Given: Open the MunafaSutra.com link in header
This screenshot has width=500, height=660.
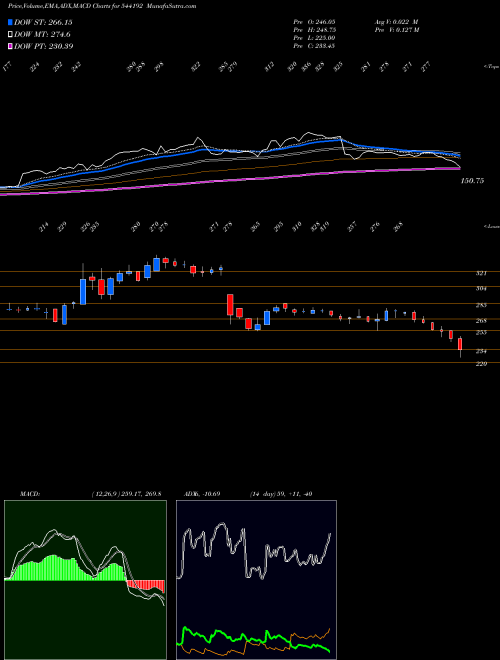Looking at the screenshot, I should coord(169,7).
